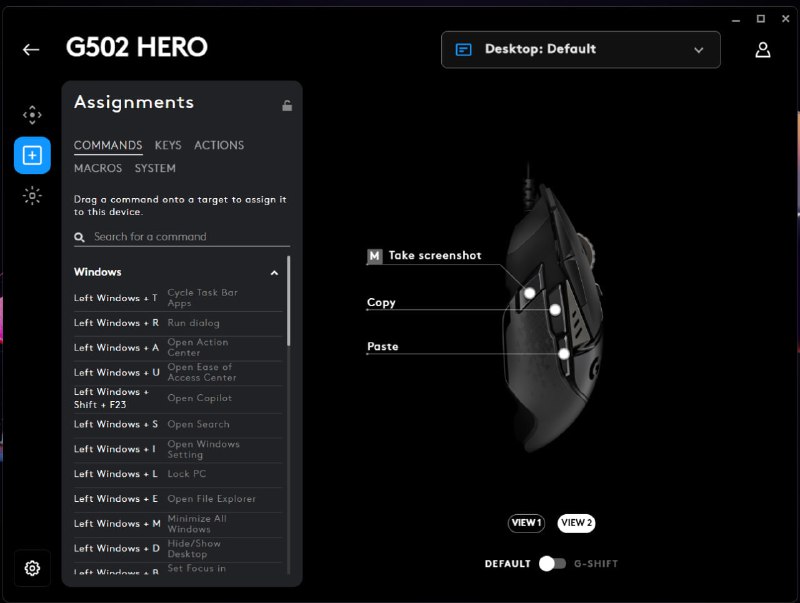The height and width of the screenshot is (603, 800).
Task: Open the MACROS tab
Action: pyautogui.click(x=98, y=168)
